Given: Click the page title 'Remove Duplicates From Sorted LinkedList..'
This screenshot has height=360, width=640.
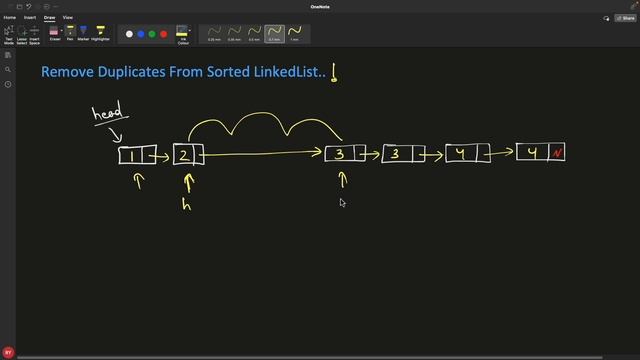Looking at the screenshot, I should click(x=183, y=72).
